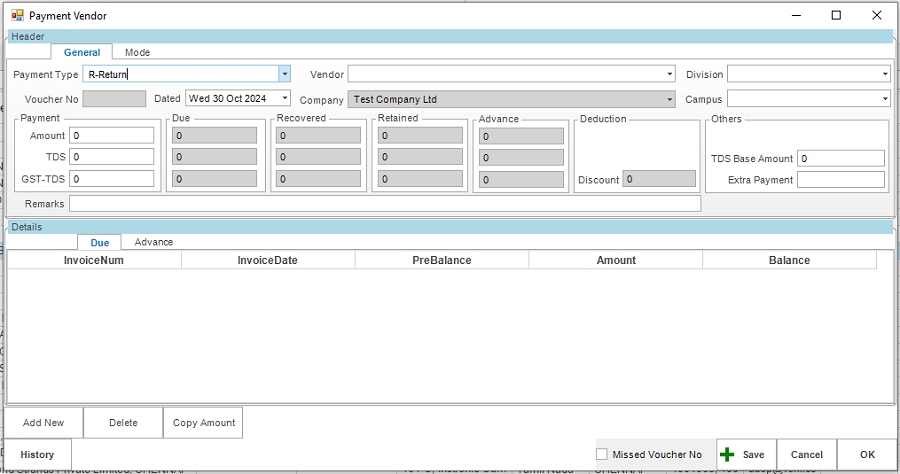The image size is (900, 474).
Task: Click the green plus Save icon
Action: click(727, 454)
